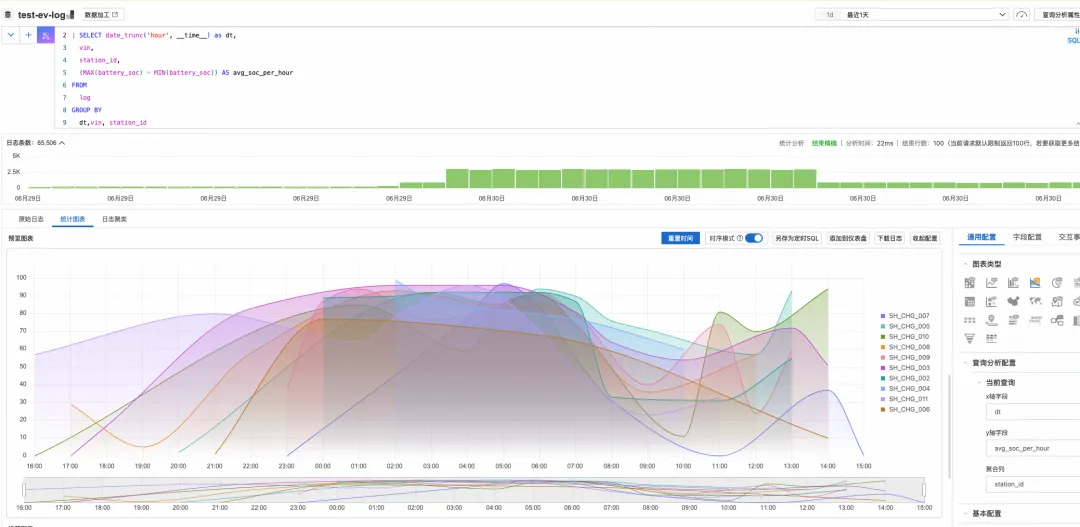The image size is (1080, 527).
Task: Toggle SH_CHG_002 series in chart legend
Action: [x=905, y=378]
